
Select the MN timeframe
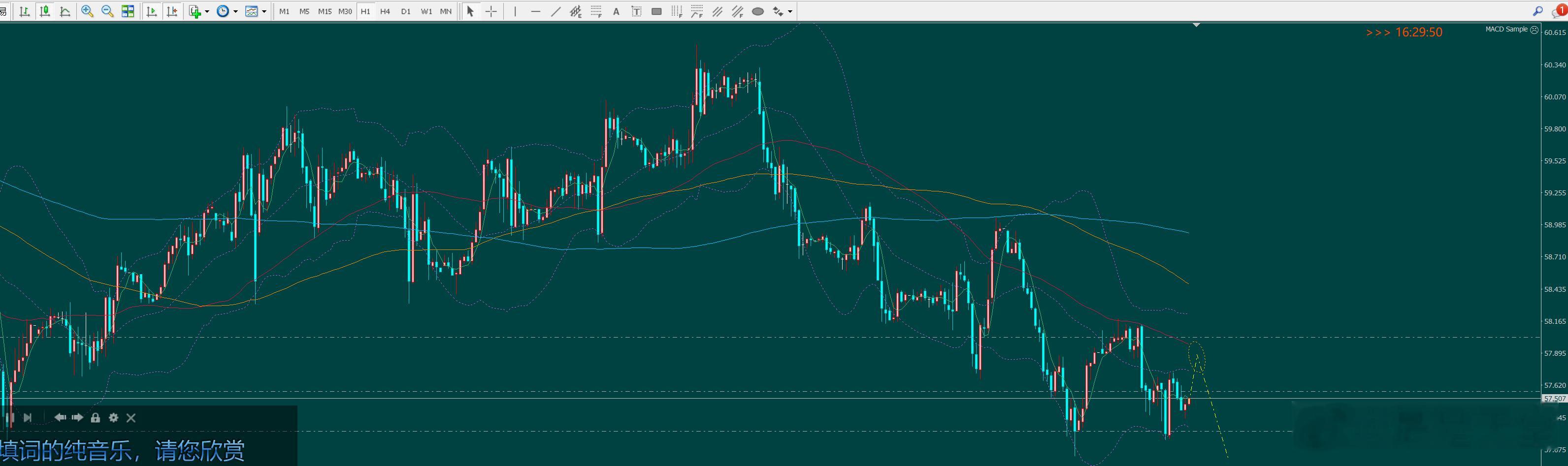tap(446, 11)
